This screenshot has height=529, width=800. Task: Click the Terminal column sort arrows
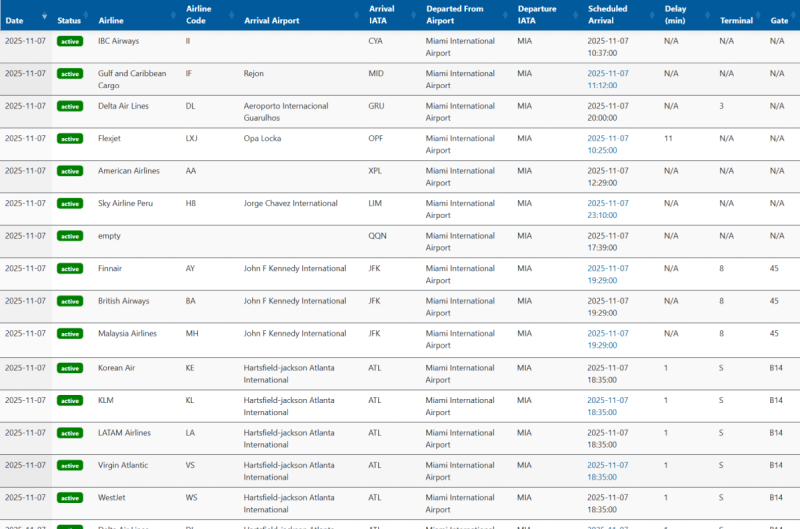click(x=759, y=15)
